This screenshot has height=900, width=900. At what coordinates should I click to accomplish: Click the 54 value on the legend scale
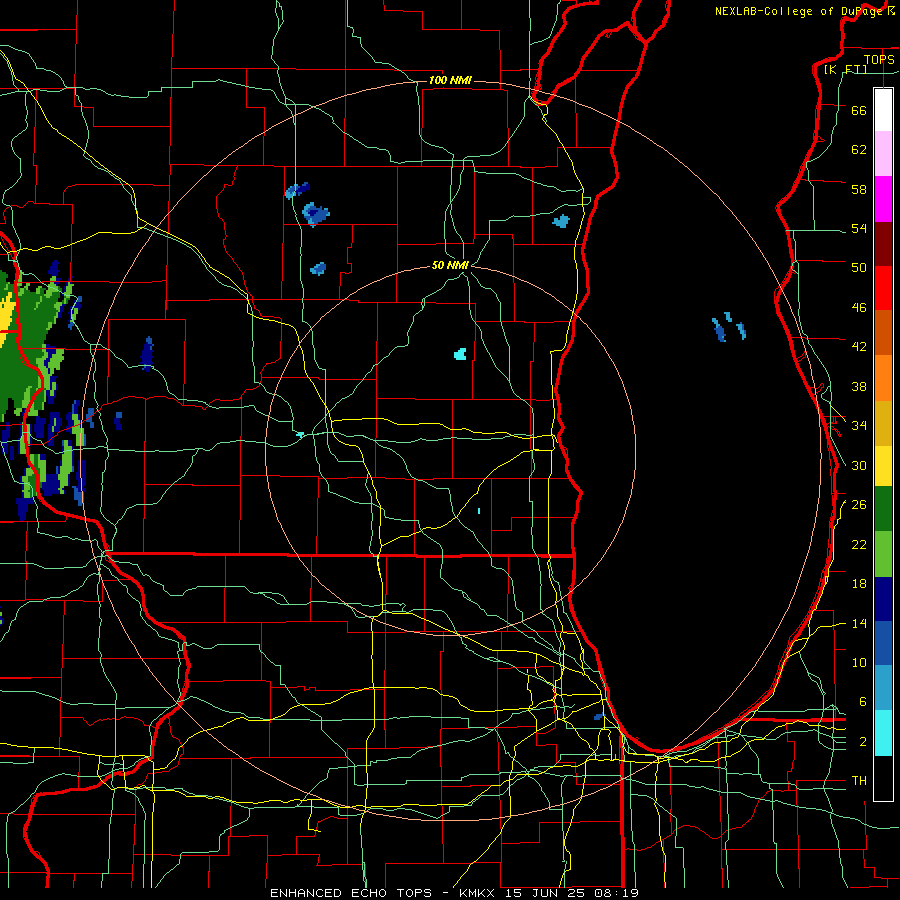(859, 228)
